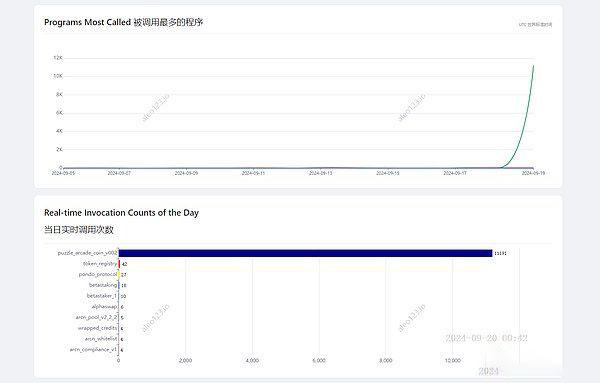This screenshot has height=383, width=600.
Task: Click the 2024-09-05 date axis label
Action: (63, 173)
